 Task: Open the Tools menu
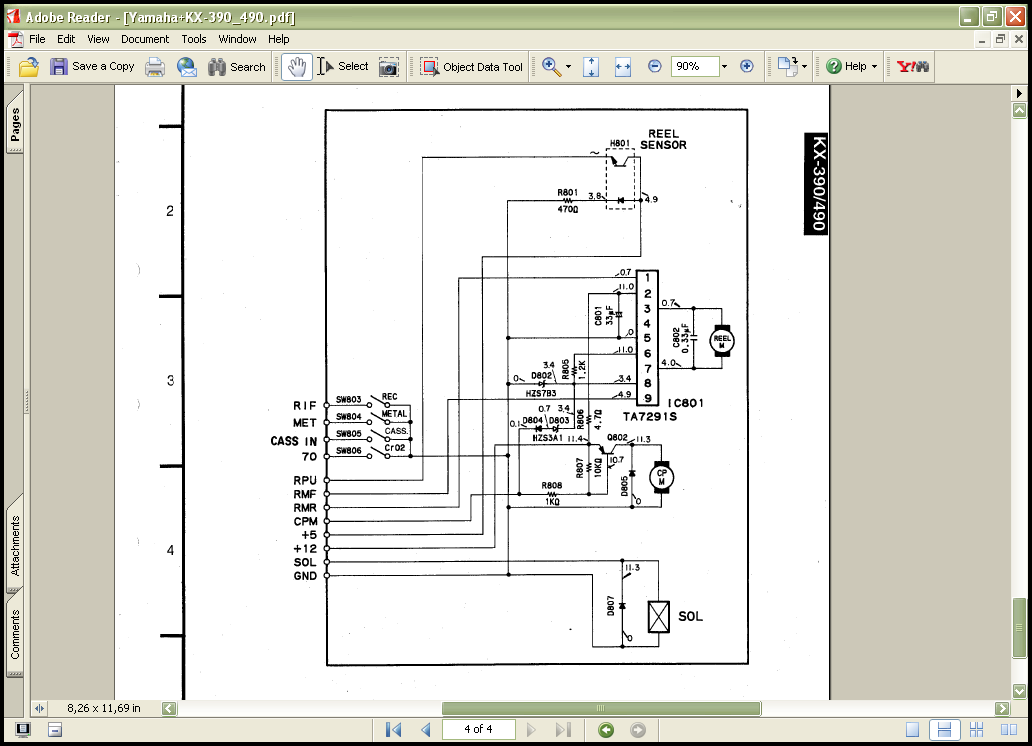194,40
